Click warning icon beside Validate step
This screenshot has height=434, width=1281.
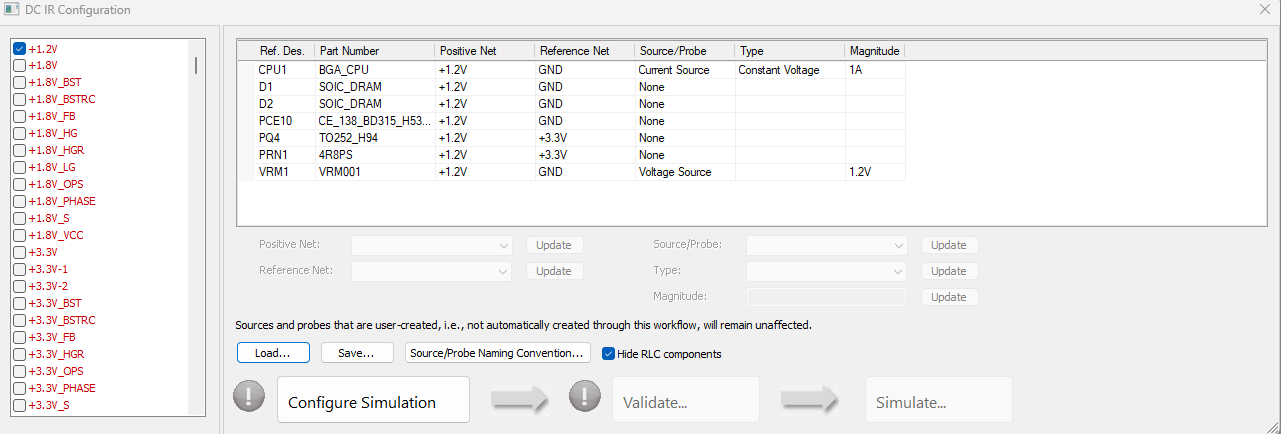[x=584, y=397]
